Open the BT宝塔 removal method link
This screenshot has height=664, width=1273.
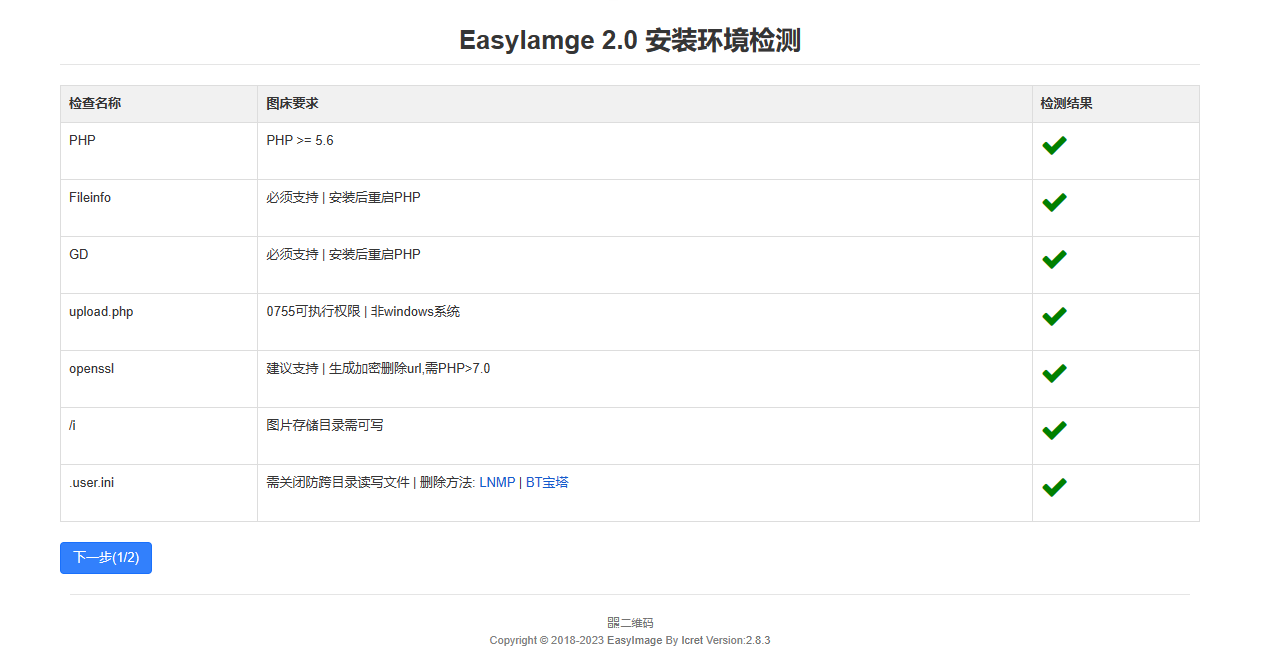(547, 482)
